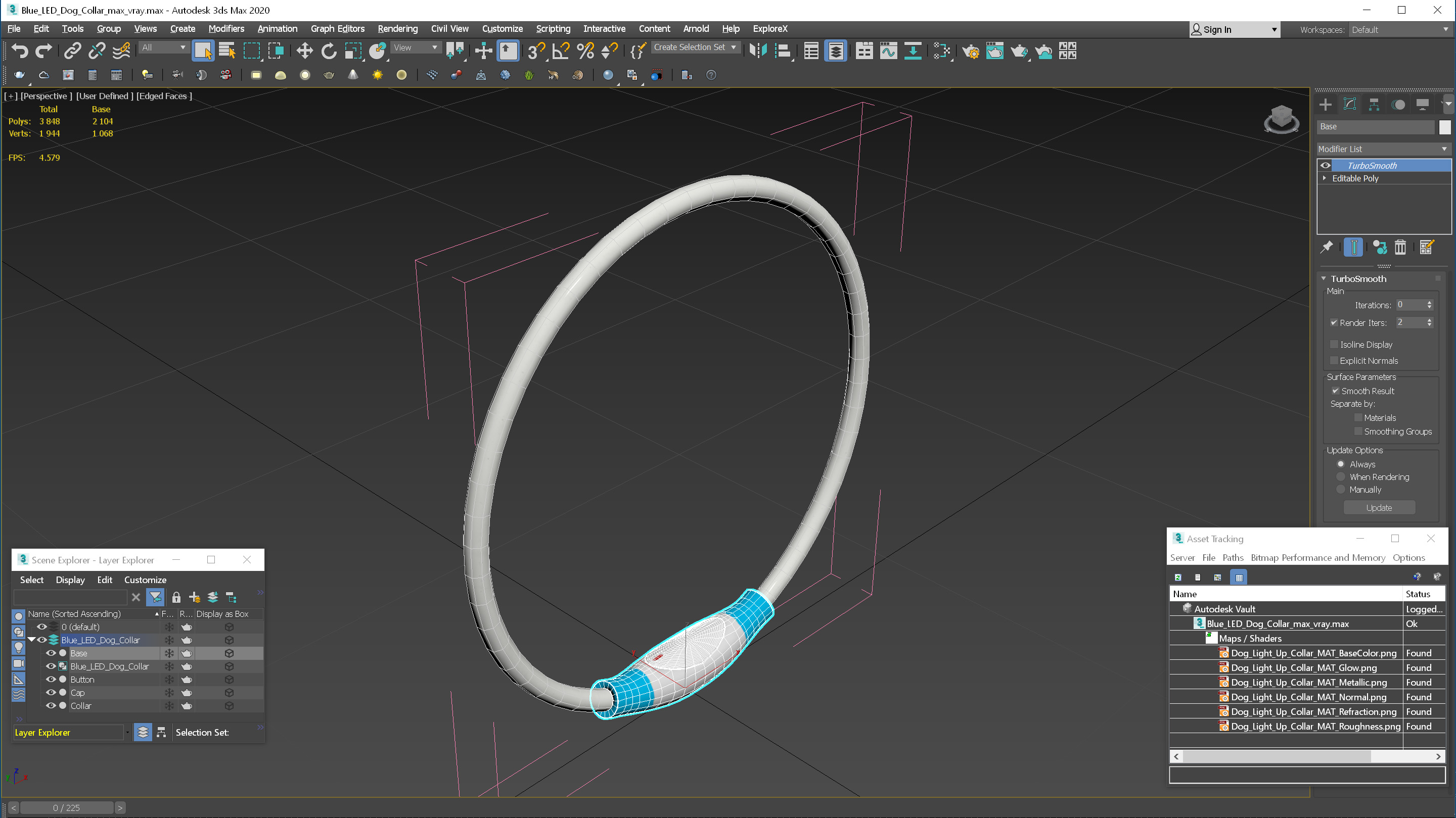Choose the Select Object tool

pos(202,52)
